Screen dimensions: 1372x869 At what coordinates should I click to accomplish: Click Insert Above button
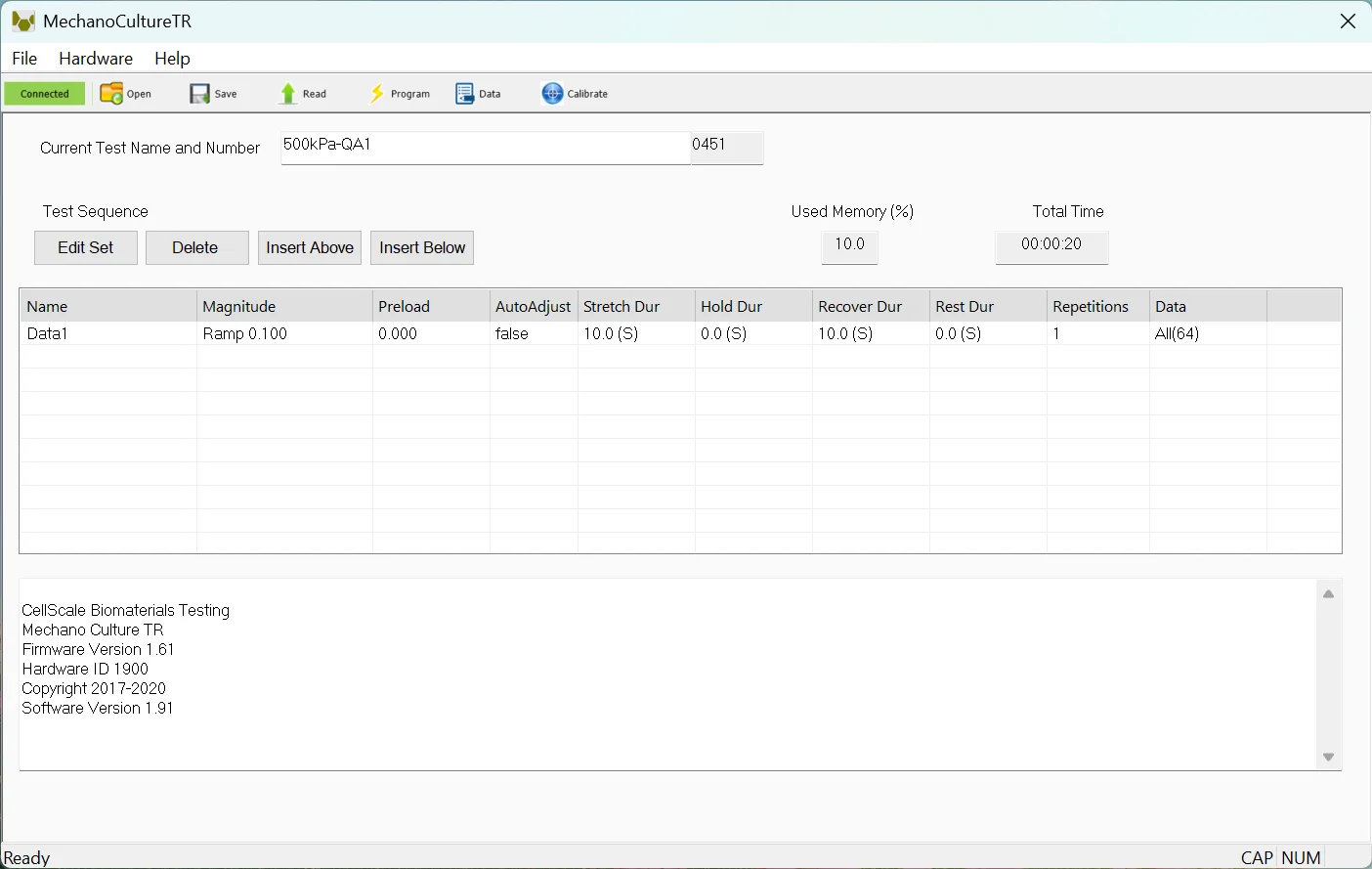coord(310,247)
